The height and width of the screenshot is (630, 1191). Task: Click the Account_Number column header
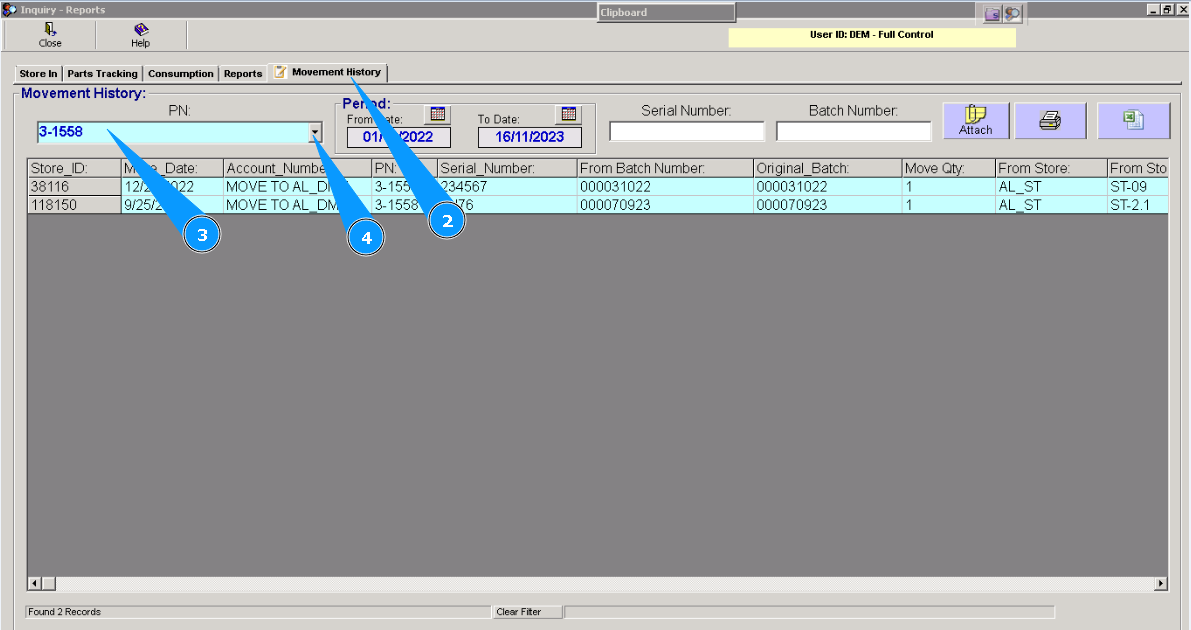(x=297, y=168)
